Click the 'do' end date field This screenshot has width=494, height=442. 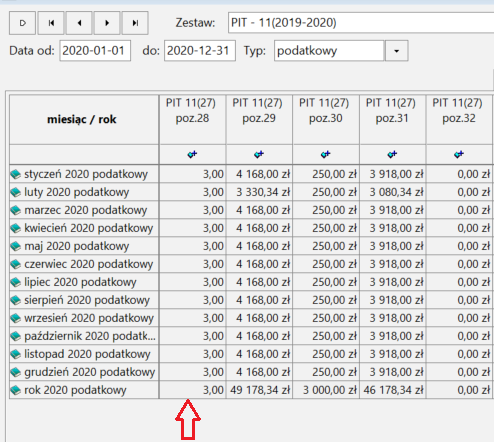click(x=200, y=51)
